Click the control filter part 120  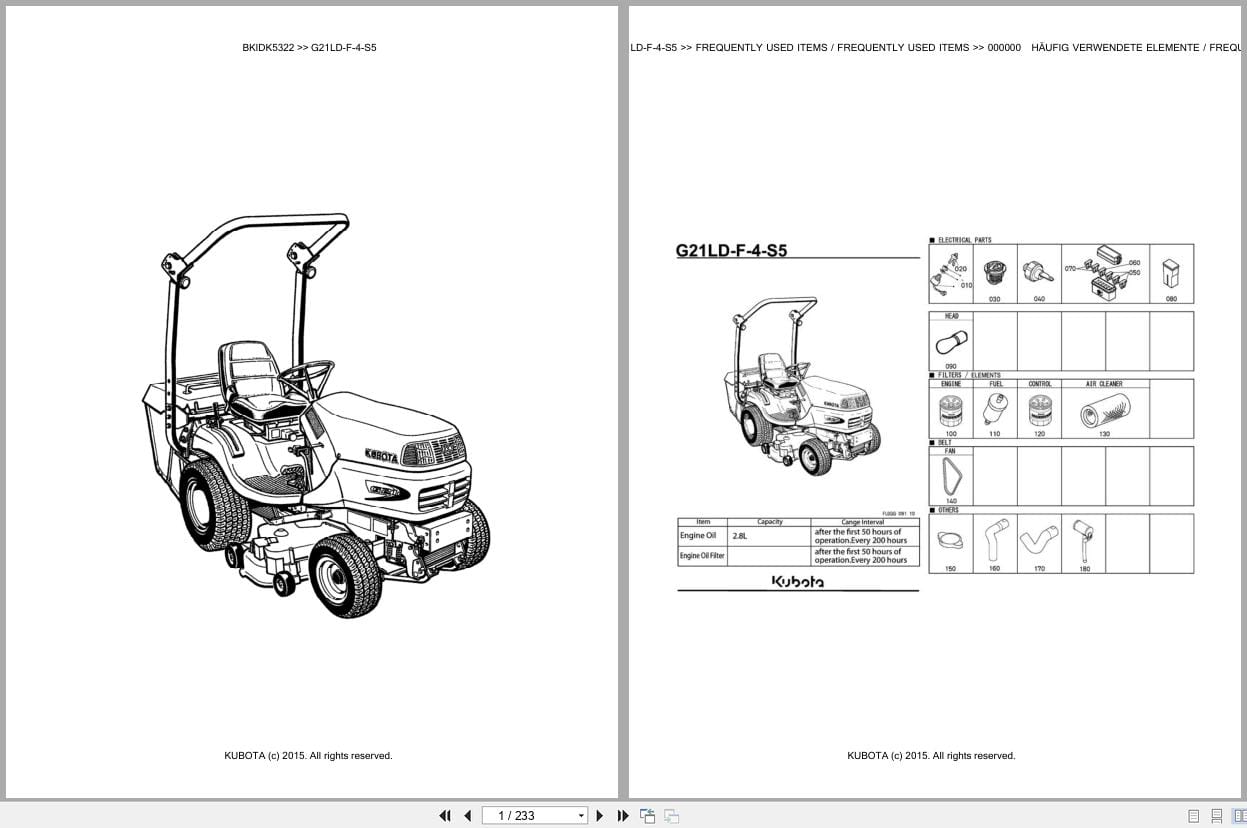click(1039, 411)
